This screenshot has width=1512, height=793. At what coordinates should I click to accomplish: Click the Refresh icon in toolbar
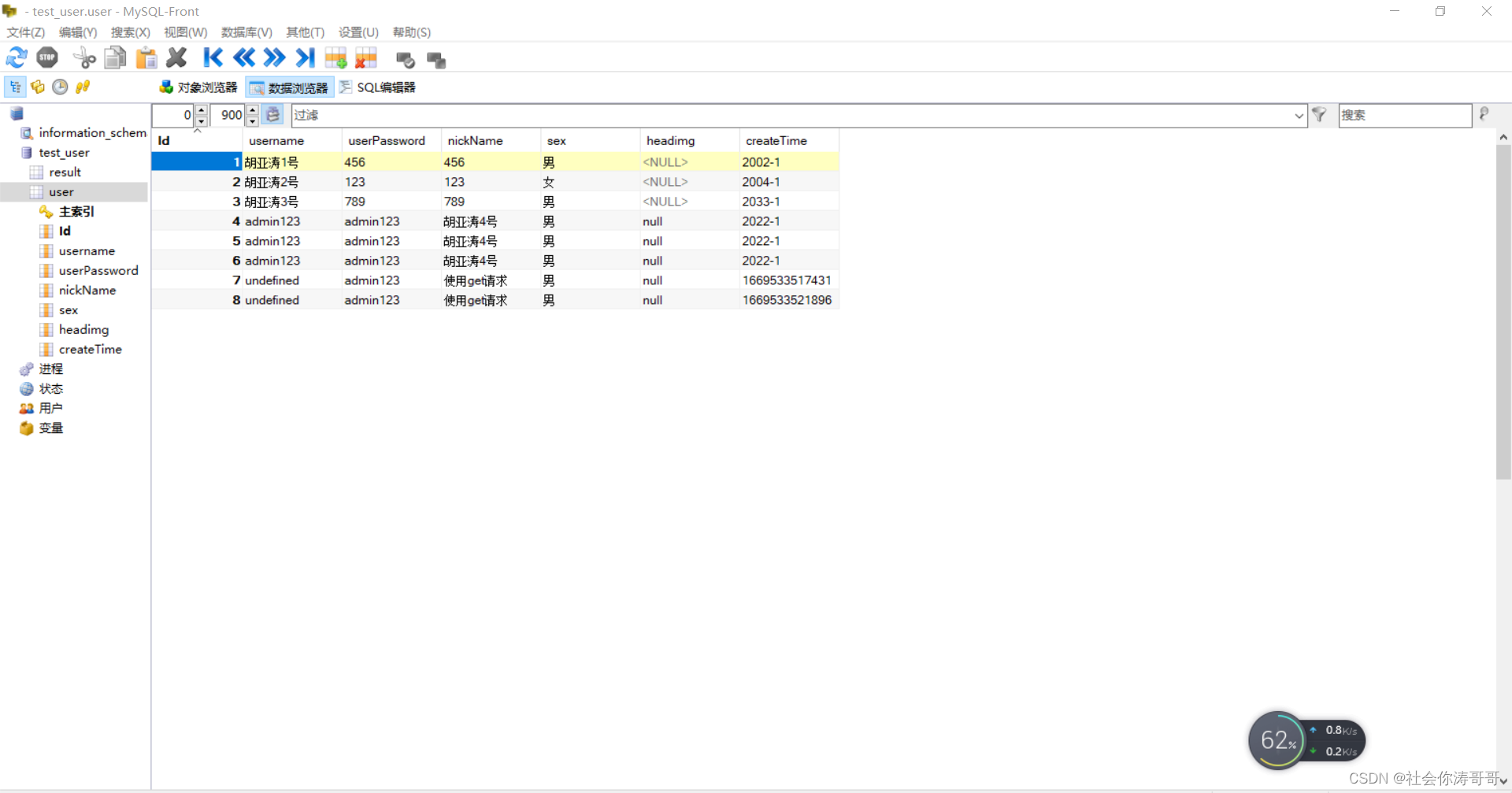17,57
